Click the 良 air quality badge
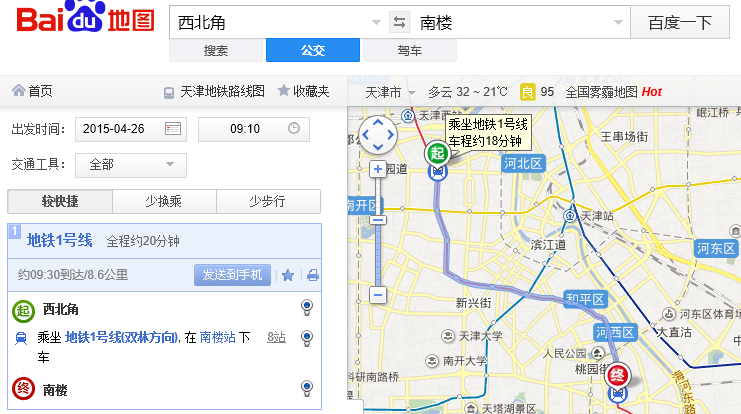Image resolution: width=741 pixels, height=414 pixels. pos(527,92)
